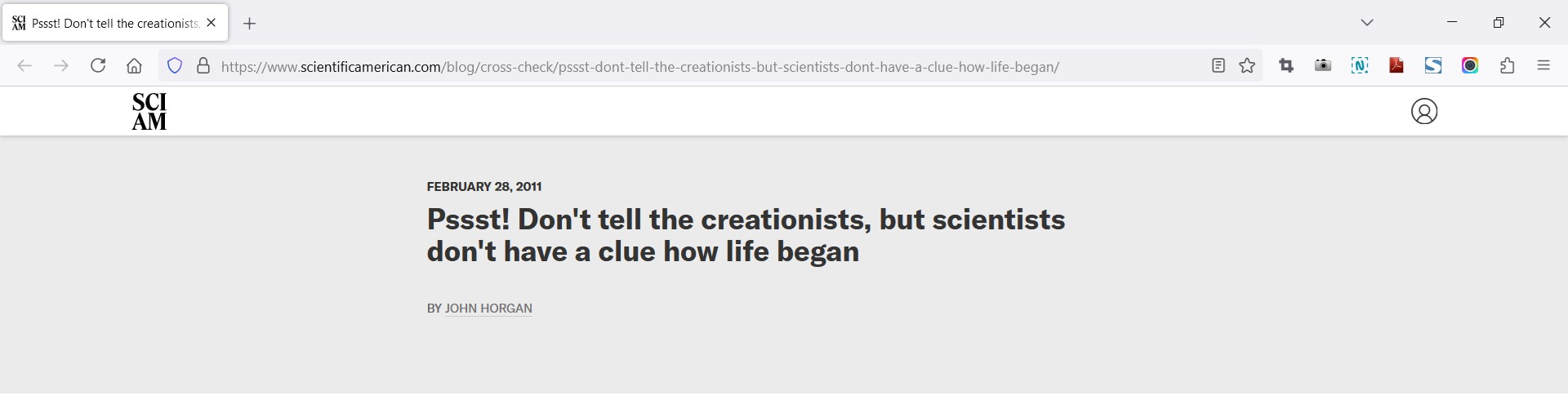This screenshot has width=1568, height=413.
Task: Click the crop screenshot extension icon
Action: tap(1287, 66)
